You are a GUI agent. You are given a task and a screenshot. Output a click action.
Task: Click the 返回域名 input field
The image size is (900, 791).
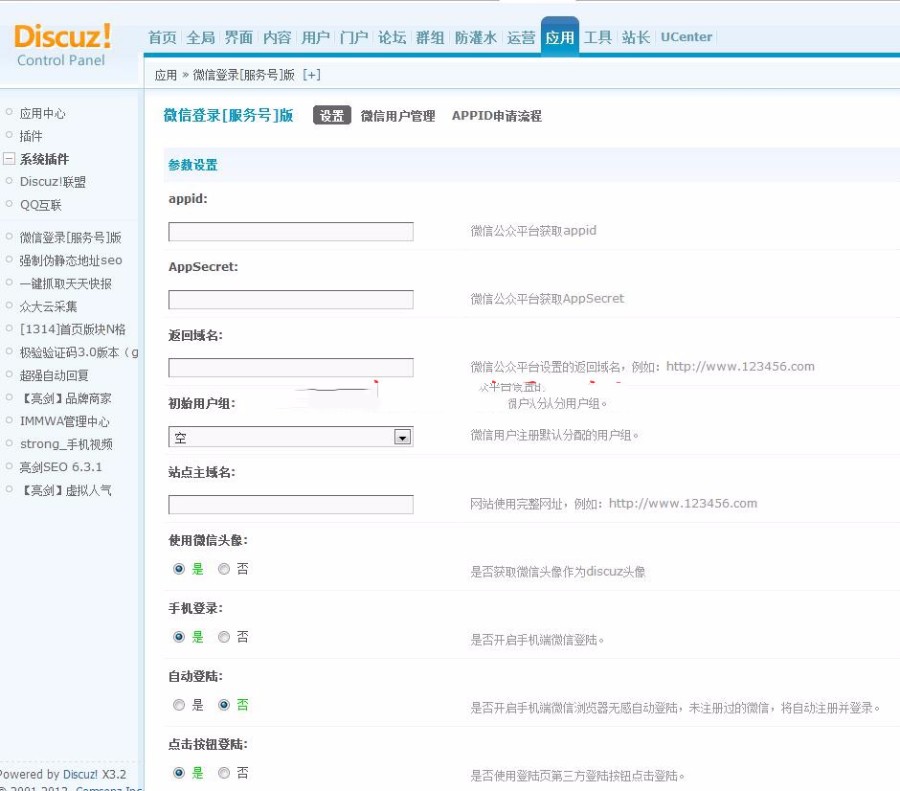click(x=290, y=367)
